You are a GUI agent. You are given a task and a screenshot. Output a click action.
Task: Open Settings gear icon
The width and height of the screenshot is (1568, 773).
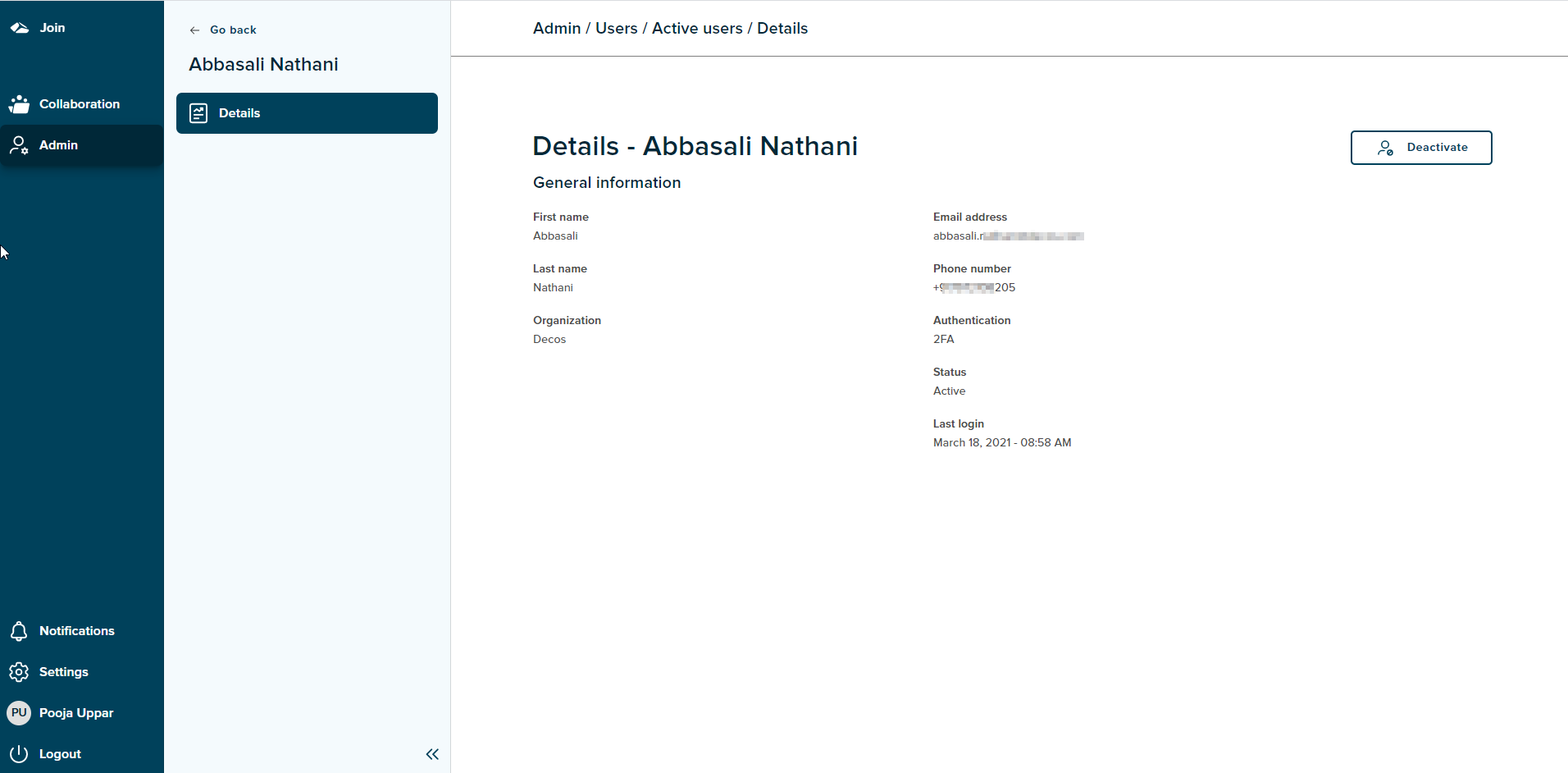pyautogui.click(x=19, y=672)
